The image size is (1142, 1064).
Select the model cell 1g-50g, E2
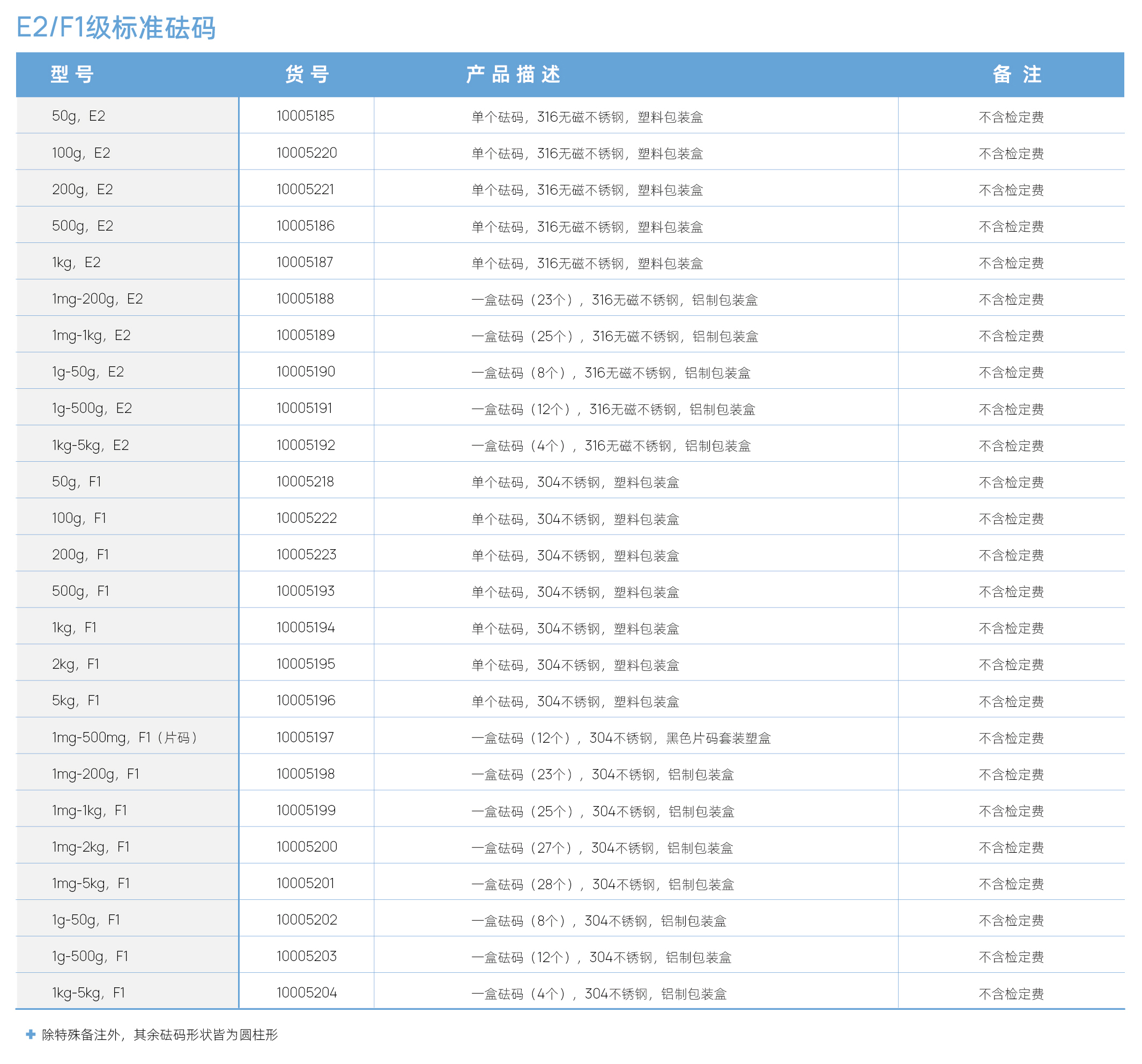[88, 372]
